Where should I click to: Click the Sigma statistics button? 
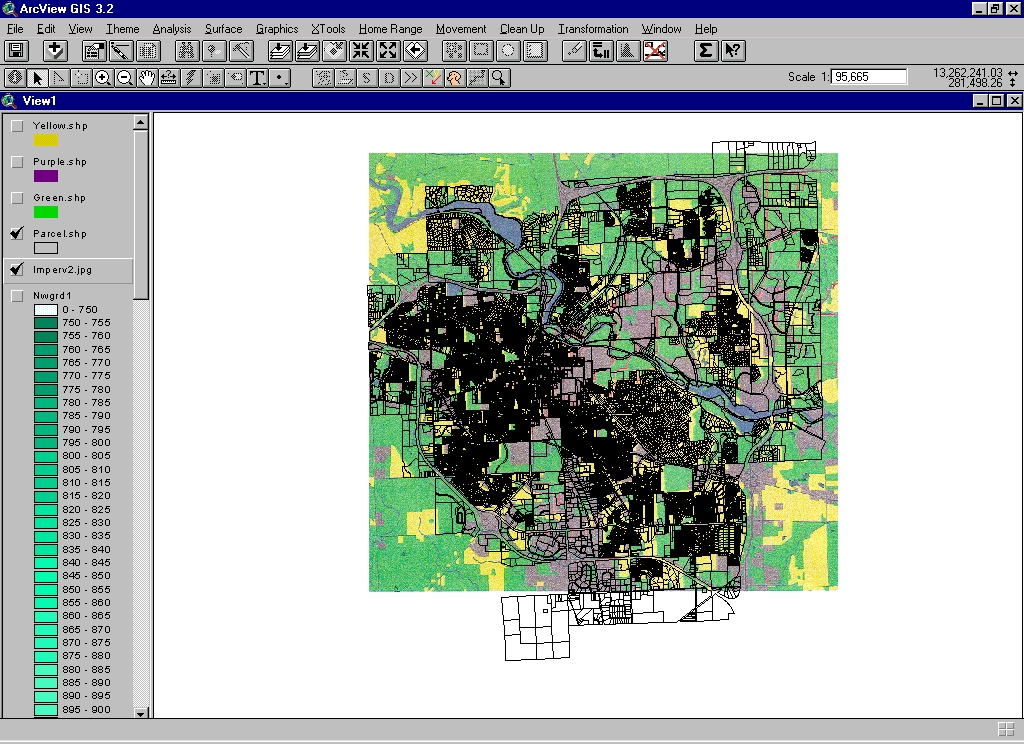pos(705,51)
